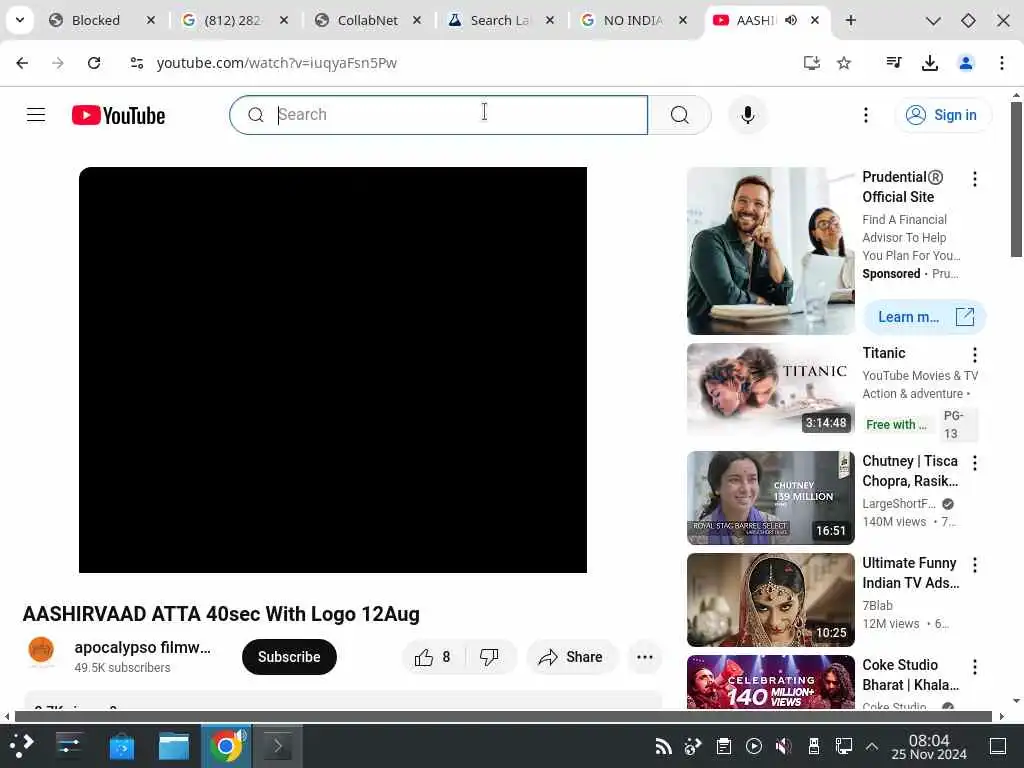Switch to the NO INDIA tab
Screen dimensions: 1024x768
click(633, 20)
